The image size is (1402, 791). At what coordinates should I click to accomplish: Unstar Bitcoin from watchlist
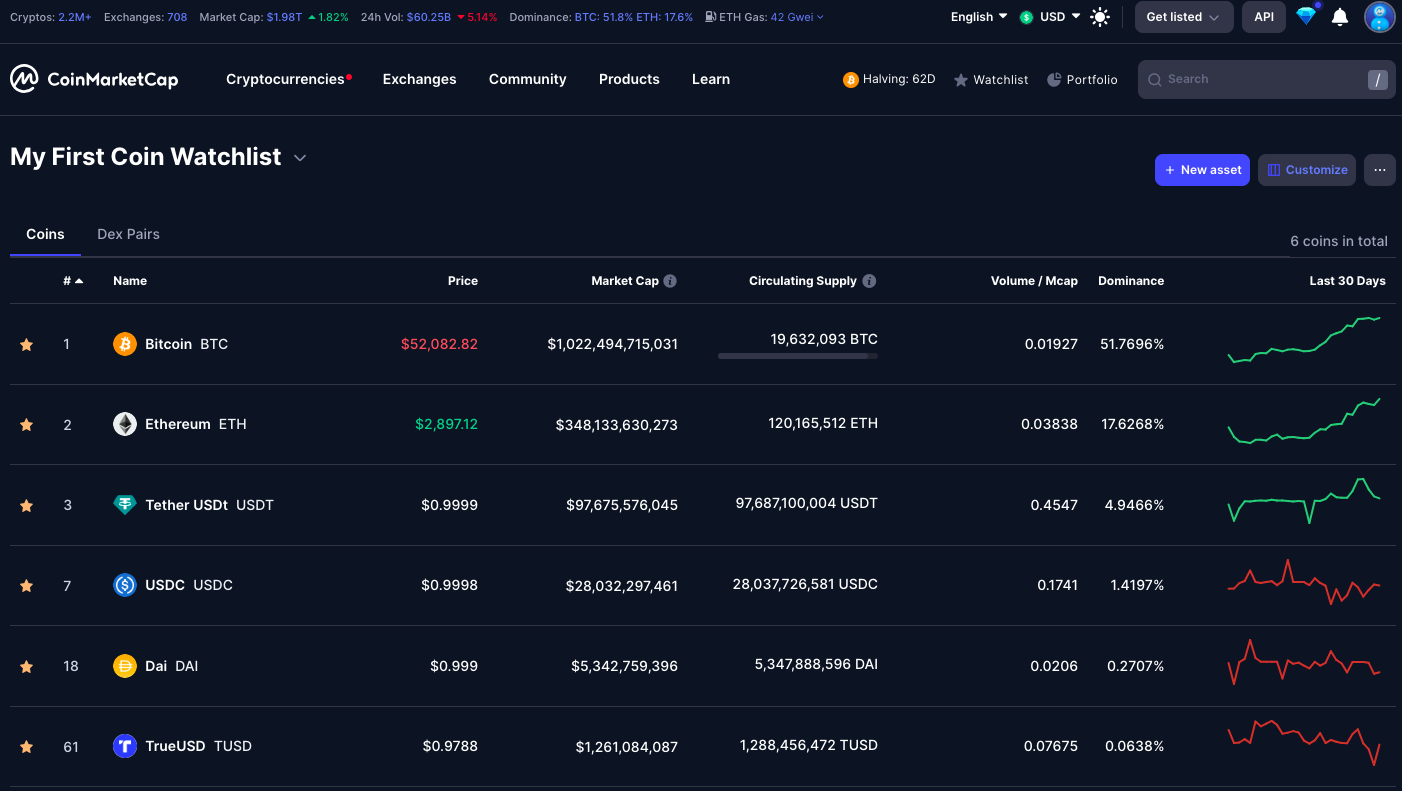(x=26, y=344)
